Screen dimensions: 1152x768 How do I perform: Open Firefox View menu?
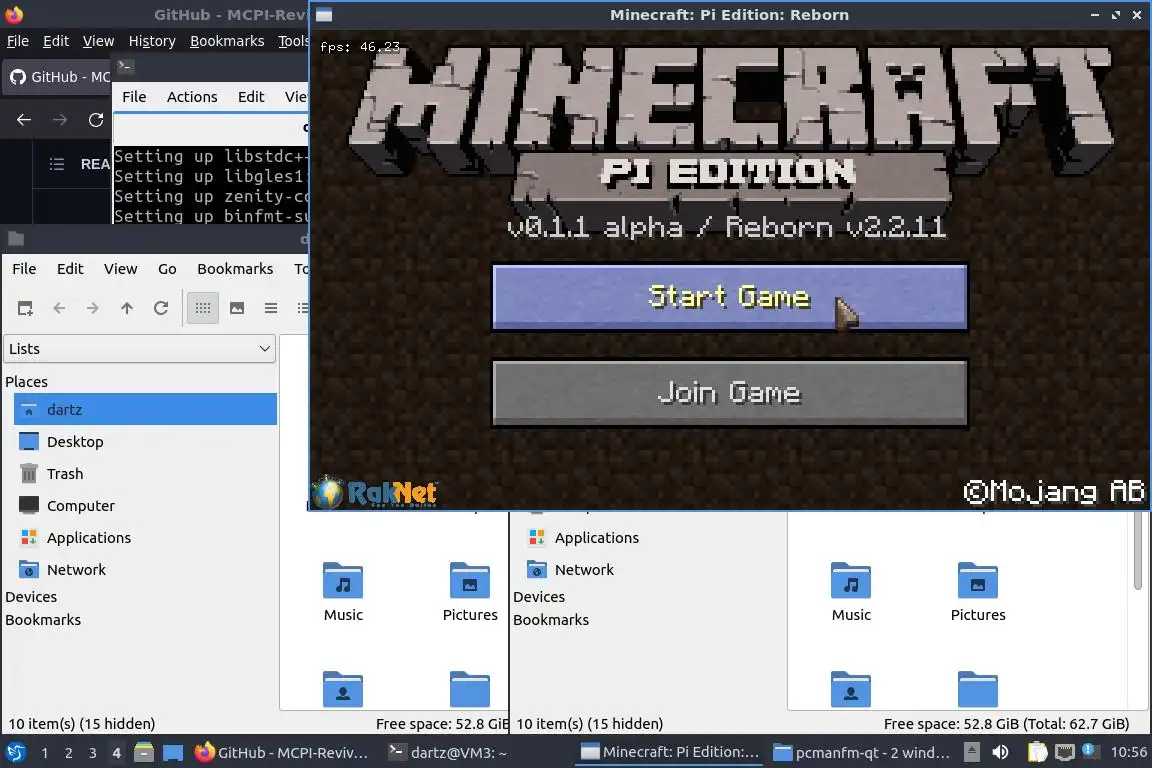pyautogui.click(x=98, y=41)
